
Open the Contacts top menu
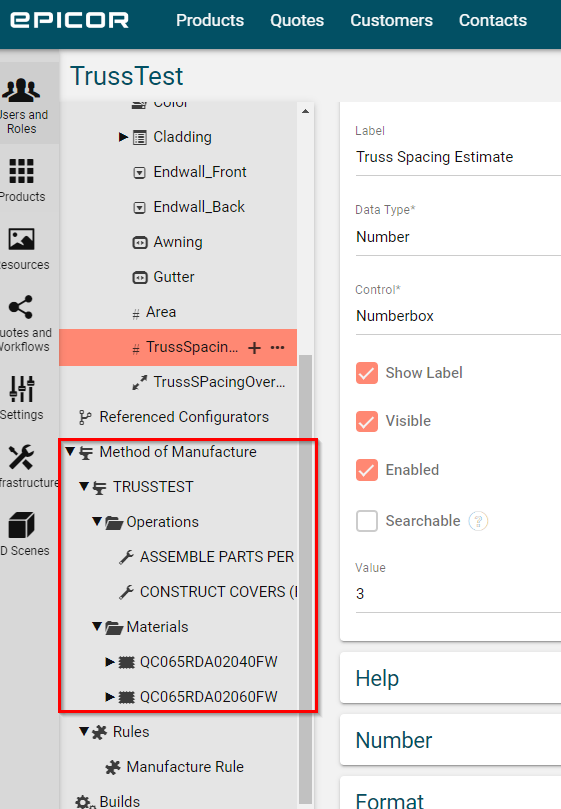coord(493,20)
